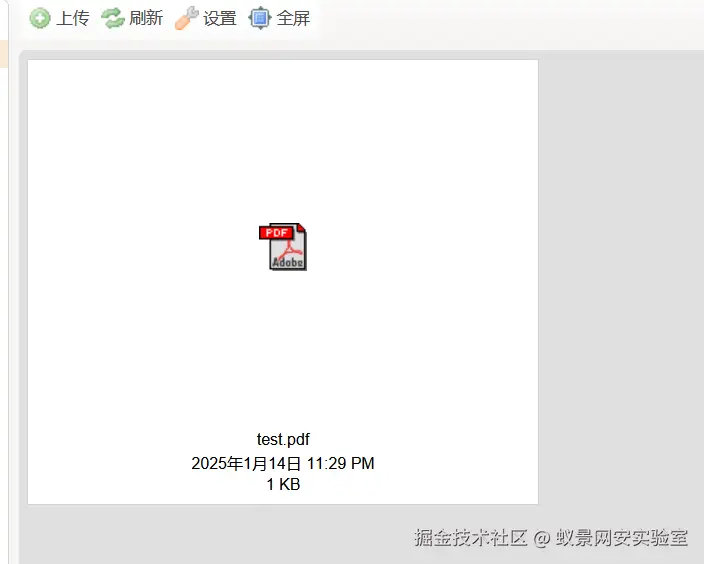
Task: Click the wrench settings icon
Action: coord(186,18)
